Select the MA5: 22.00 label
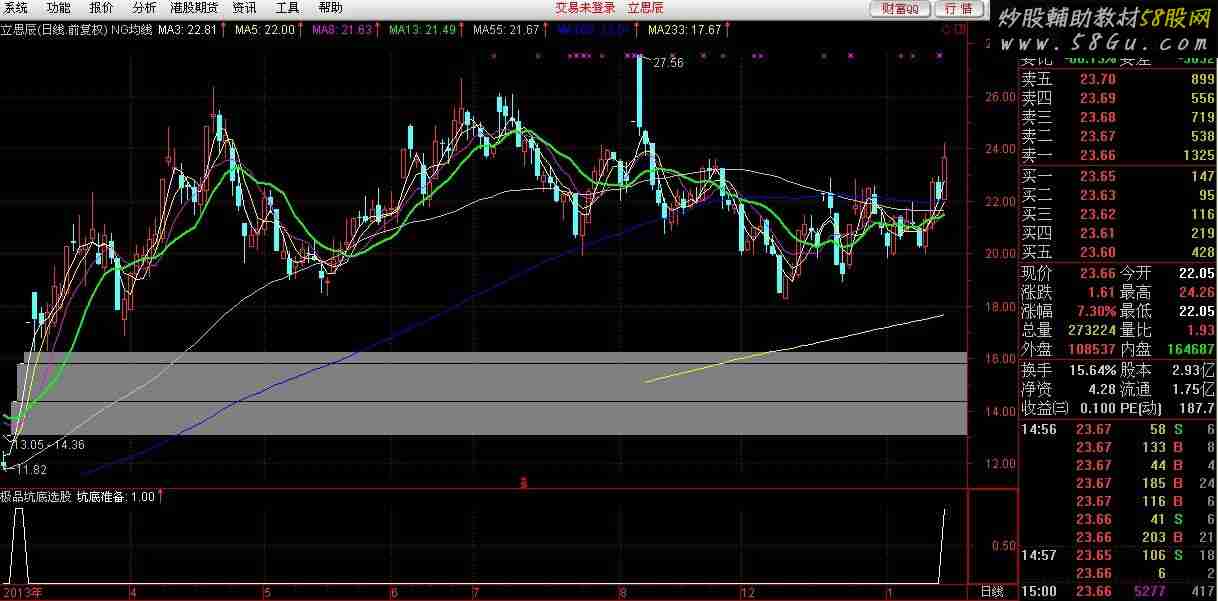The image size is (1218, 601). tap(265, 30)
